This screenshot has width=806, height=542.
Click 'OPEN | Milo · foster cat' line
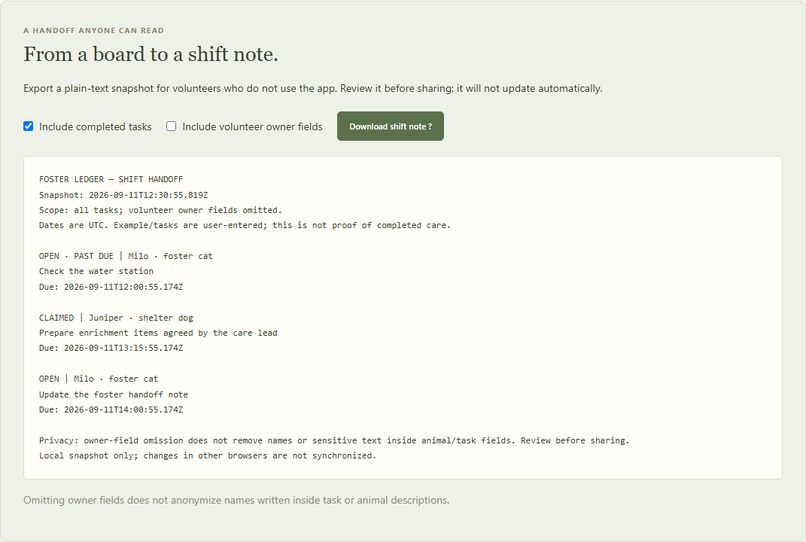98,378
